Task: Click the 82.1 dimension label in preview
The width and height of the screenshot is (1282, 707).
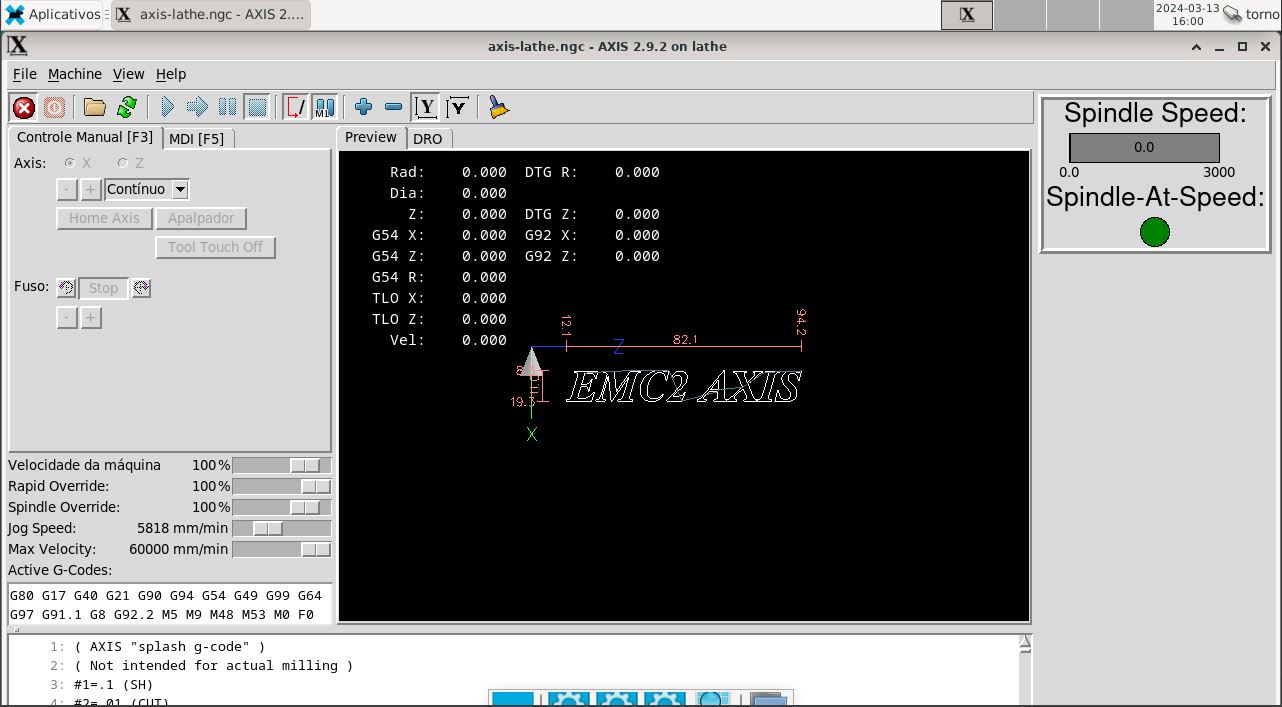Action: [x=685, y=340]
